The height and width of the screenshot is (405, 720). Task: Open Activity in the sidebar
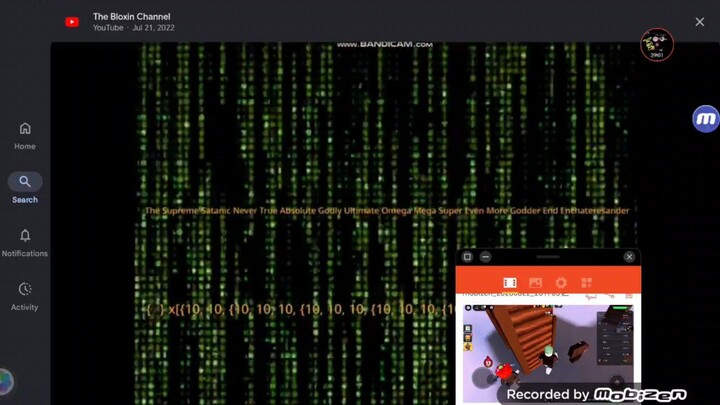tap(25, 297)
